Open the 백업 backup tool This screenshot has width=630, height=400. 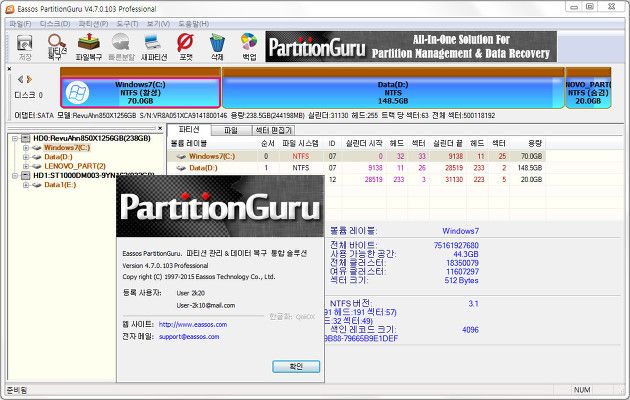point(249,47)
